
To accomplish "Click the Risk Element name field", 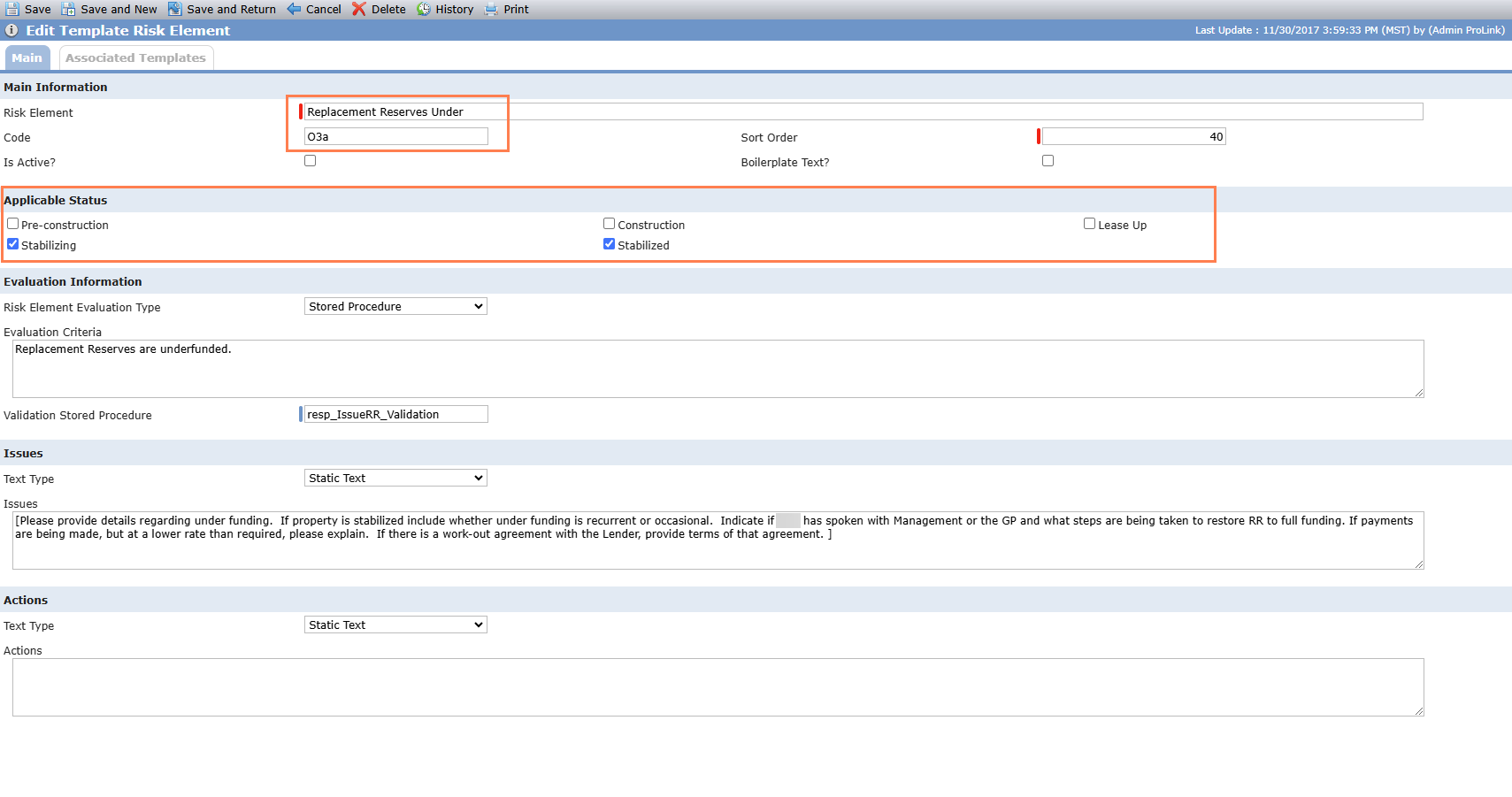I will pos(863,111).
